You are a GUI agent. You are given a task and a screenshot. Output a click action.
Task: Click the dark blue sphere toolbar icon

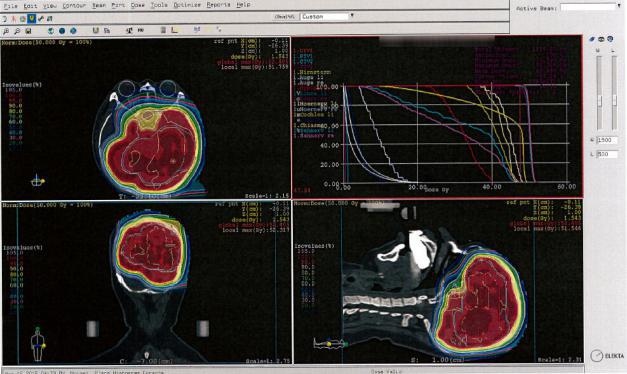62,31
